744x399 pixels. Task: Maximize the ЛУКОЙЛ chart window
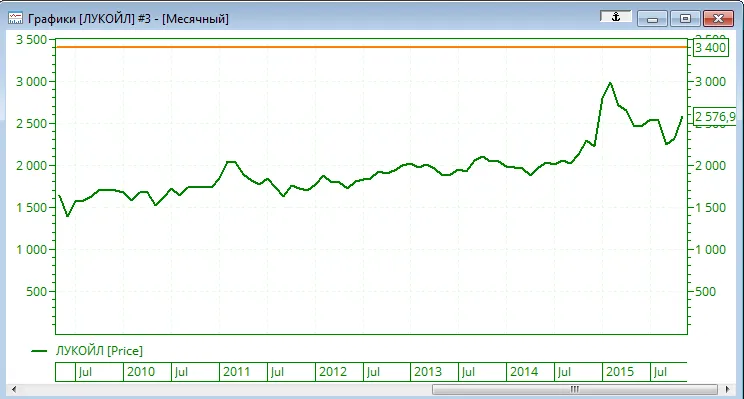pos(685,19)
